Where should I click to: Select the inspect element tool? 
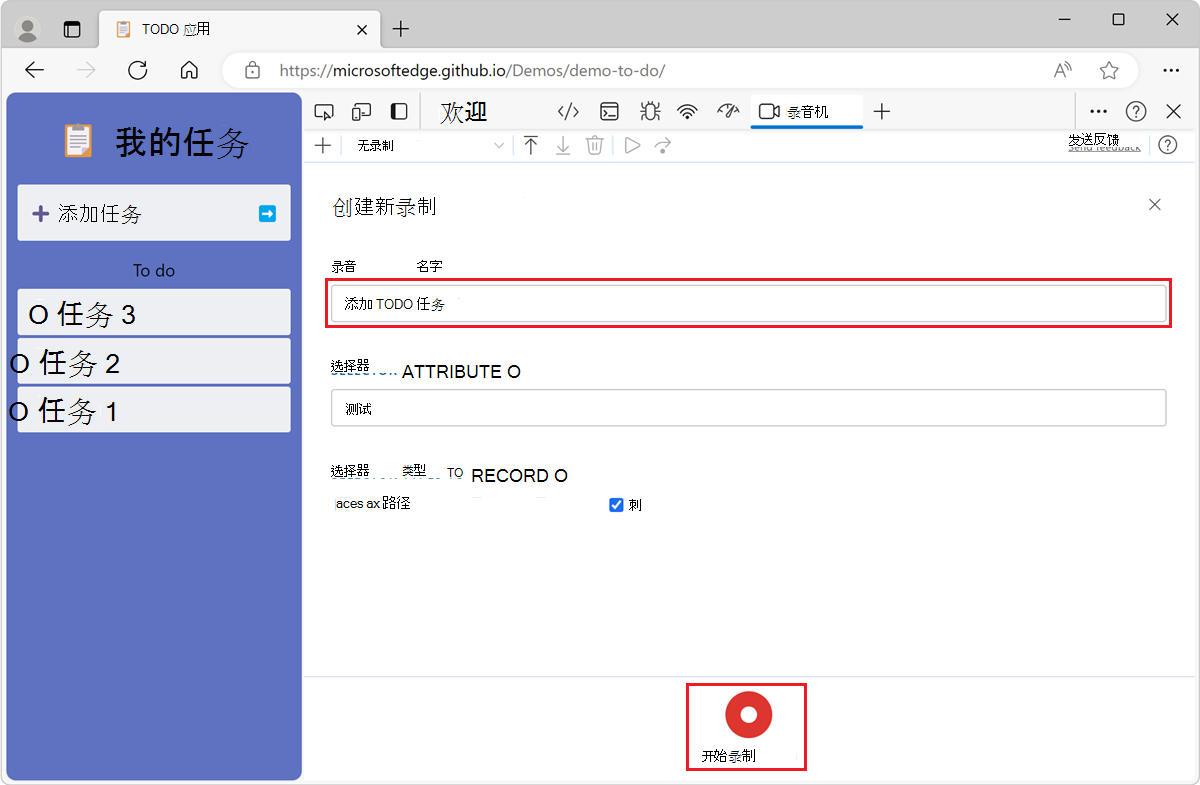pyautogui.click(x=324, y=111)
